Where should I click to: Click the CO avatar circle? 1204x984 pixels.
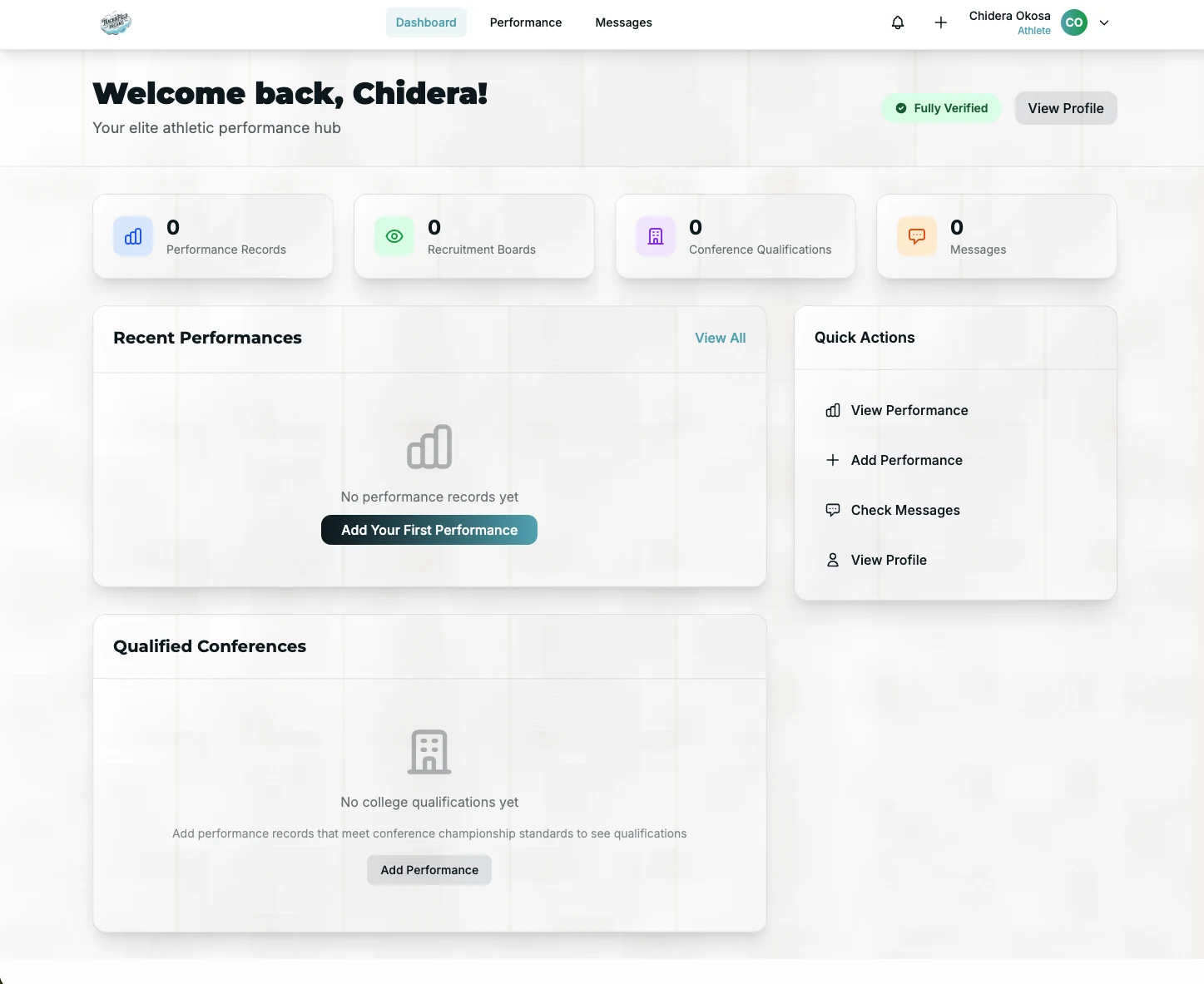click(1074, 22)
